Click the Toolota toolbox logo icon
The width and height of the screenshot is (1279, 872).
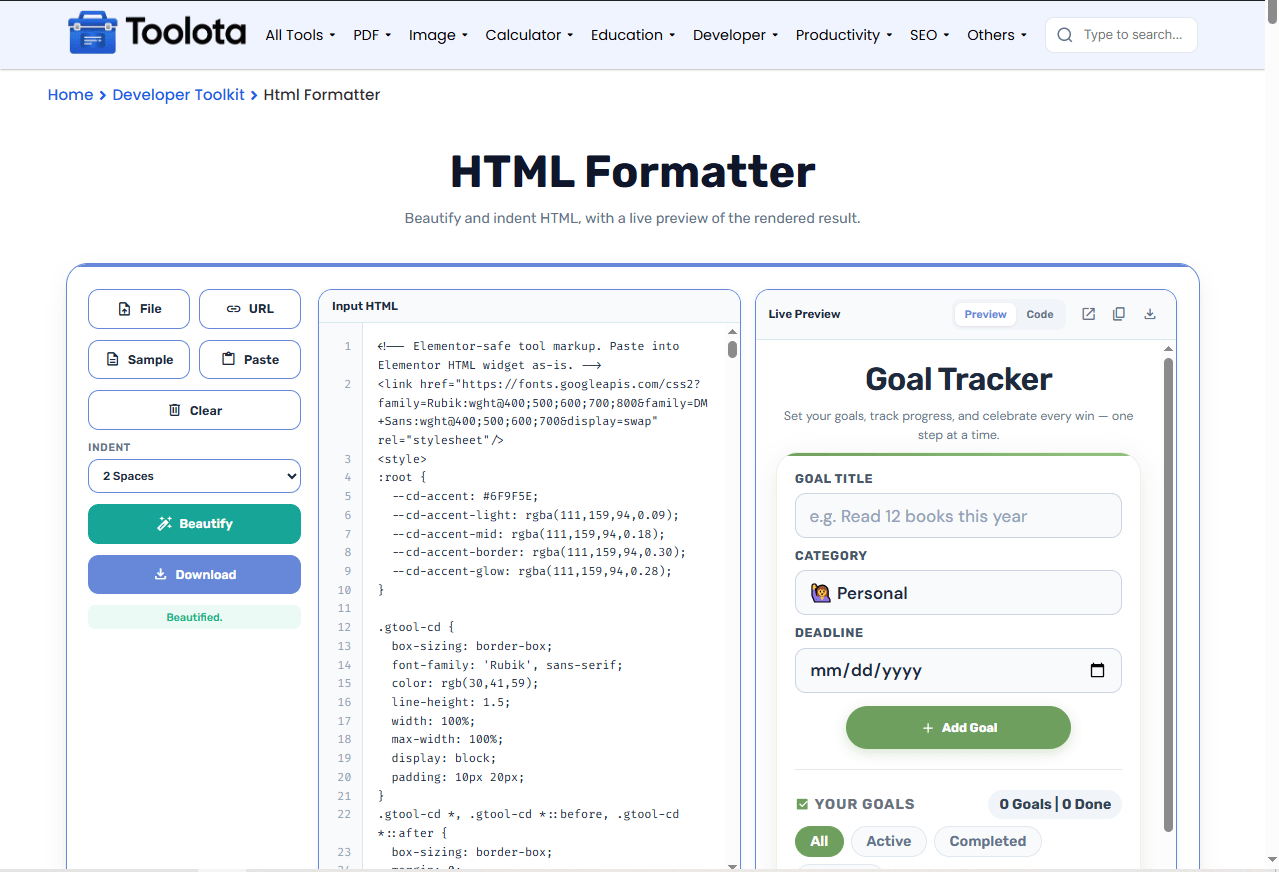click(92, 34)
